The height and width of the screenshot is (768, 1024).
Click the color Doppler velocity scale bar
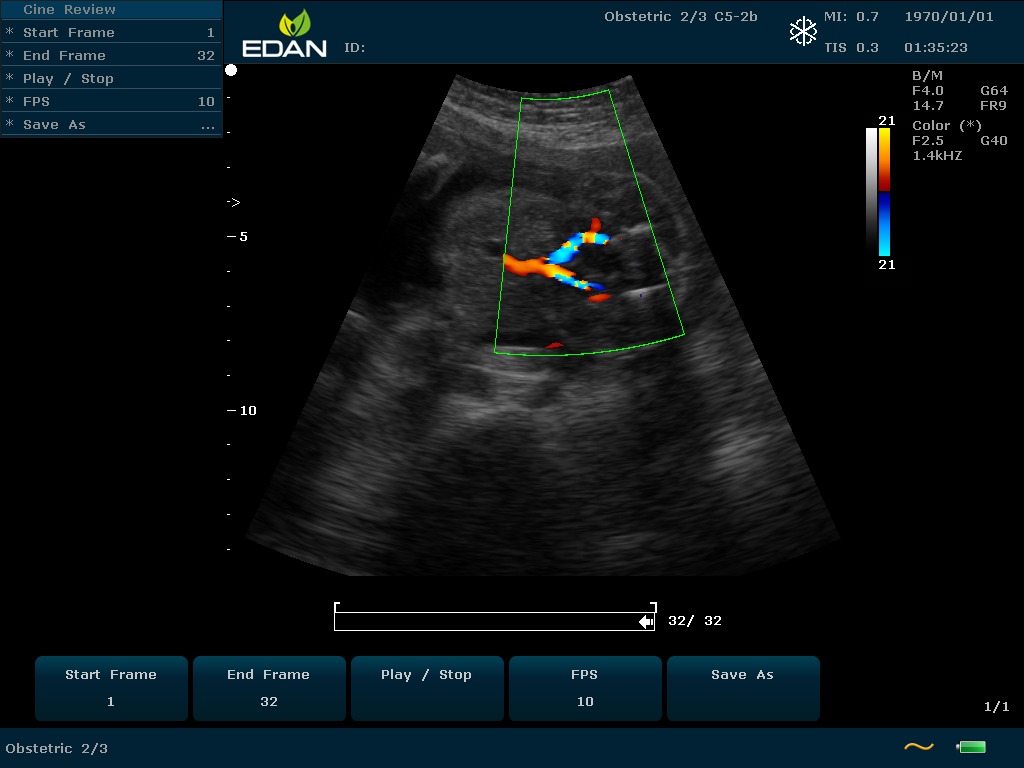884,192
